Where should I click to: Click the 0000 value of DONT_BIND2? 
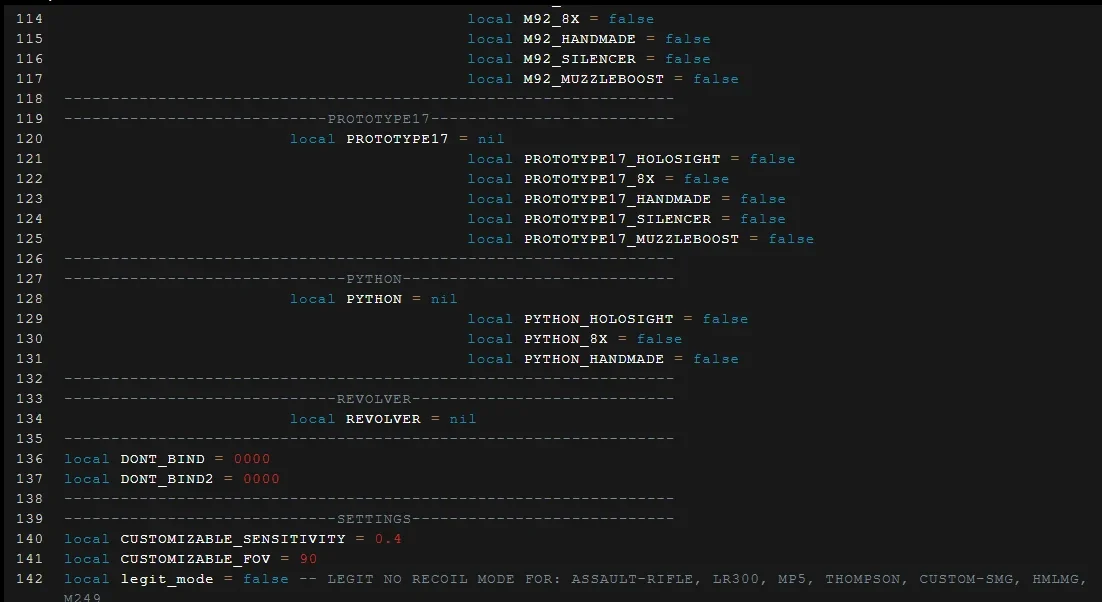tap(261, 479)
